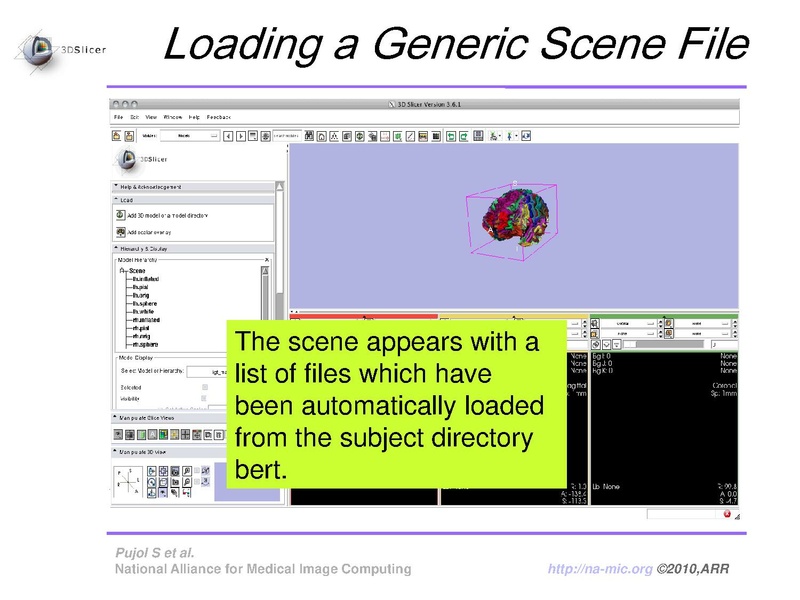
Task: Toggle the Visibility checkbox
Action: (204, 398)
